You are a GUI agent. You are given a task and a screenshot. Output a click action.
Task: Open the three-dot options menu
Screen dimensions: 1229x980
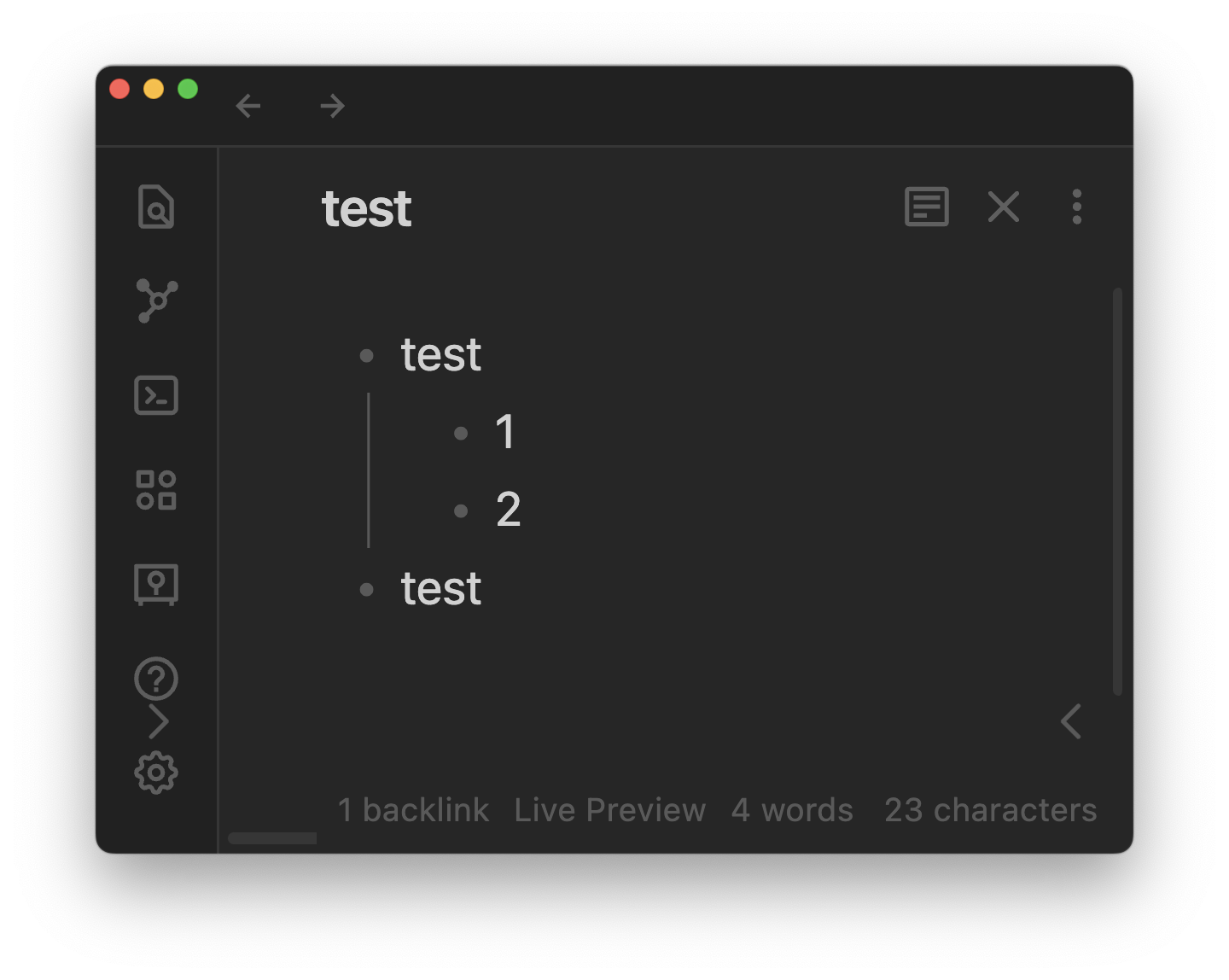coord(1077,207)
